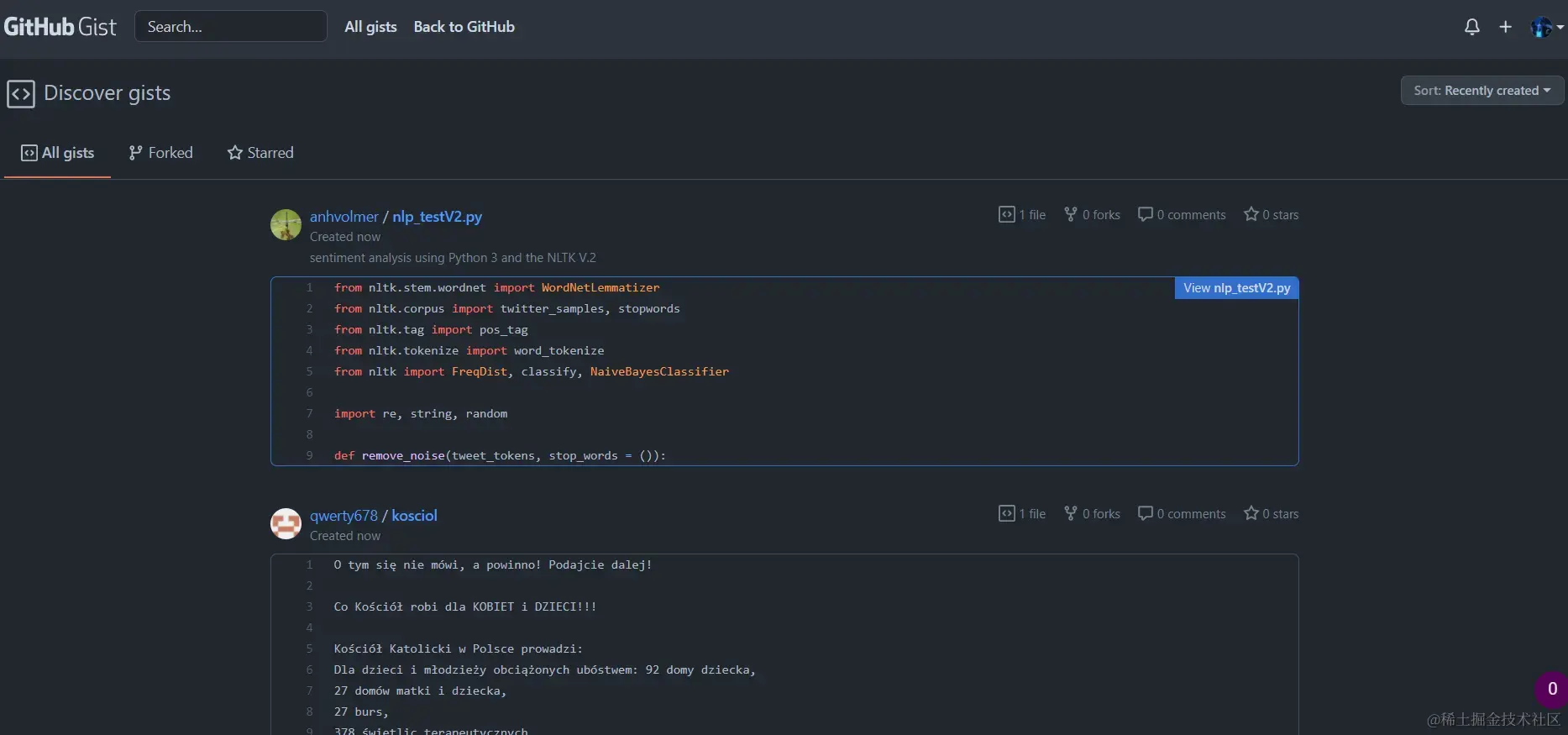
Task: Click 'Created now' under anhvolmer gist
Action: [x=345, y=237]
